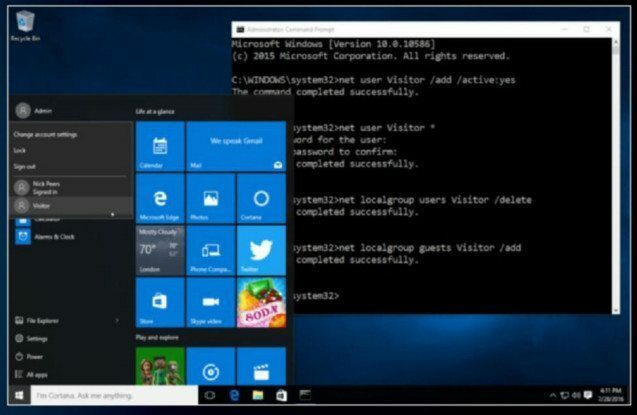Open the Minecraft Xbox tile
This screenshot has width=637, height=415.
click(x=160, y=366)
